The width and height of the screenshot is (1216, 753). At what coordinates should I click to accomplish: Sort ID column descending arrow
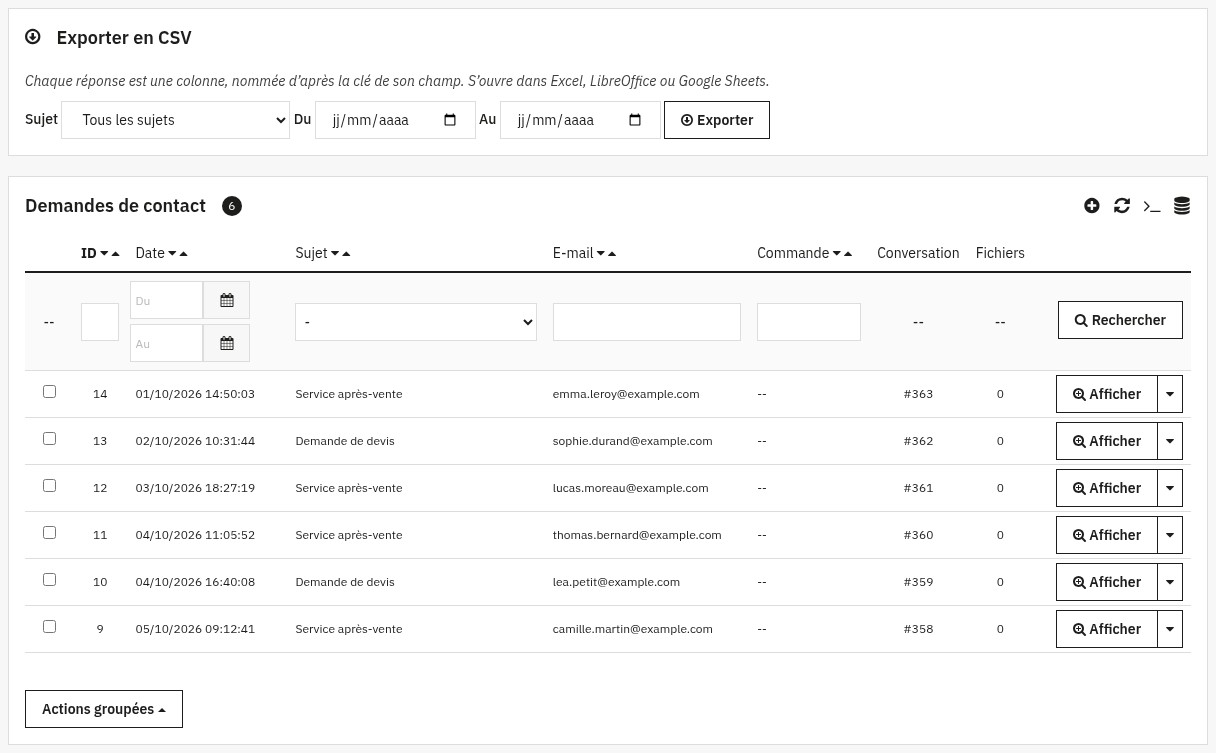(x=104, y=254)
